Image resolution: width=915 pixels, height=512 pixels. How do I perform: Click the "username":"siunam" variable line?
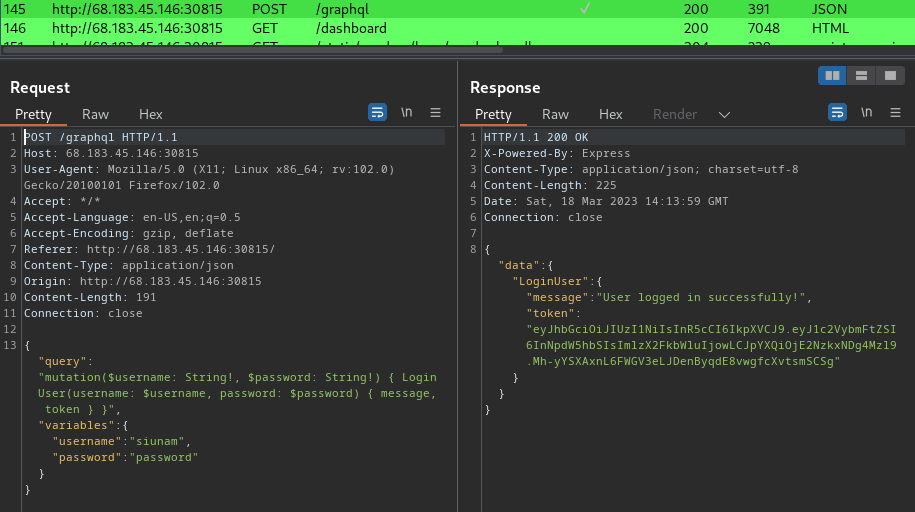pyautogui.click(x=121, y=441)
